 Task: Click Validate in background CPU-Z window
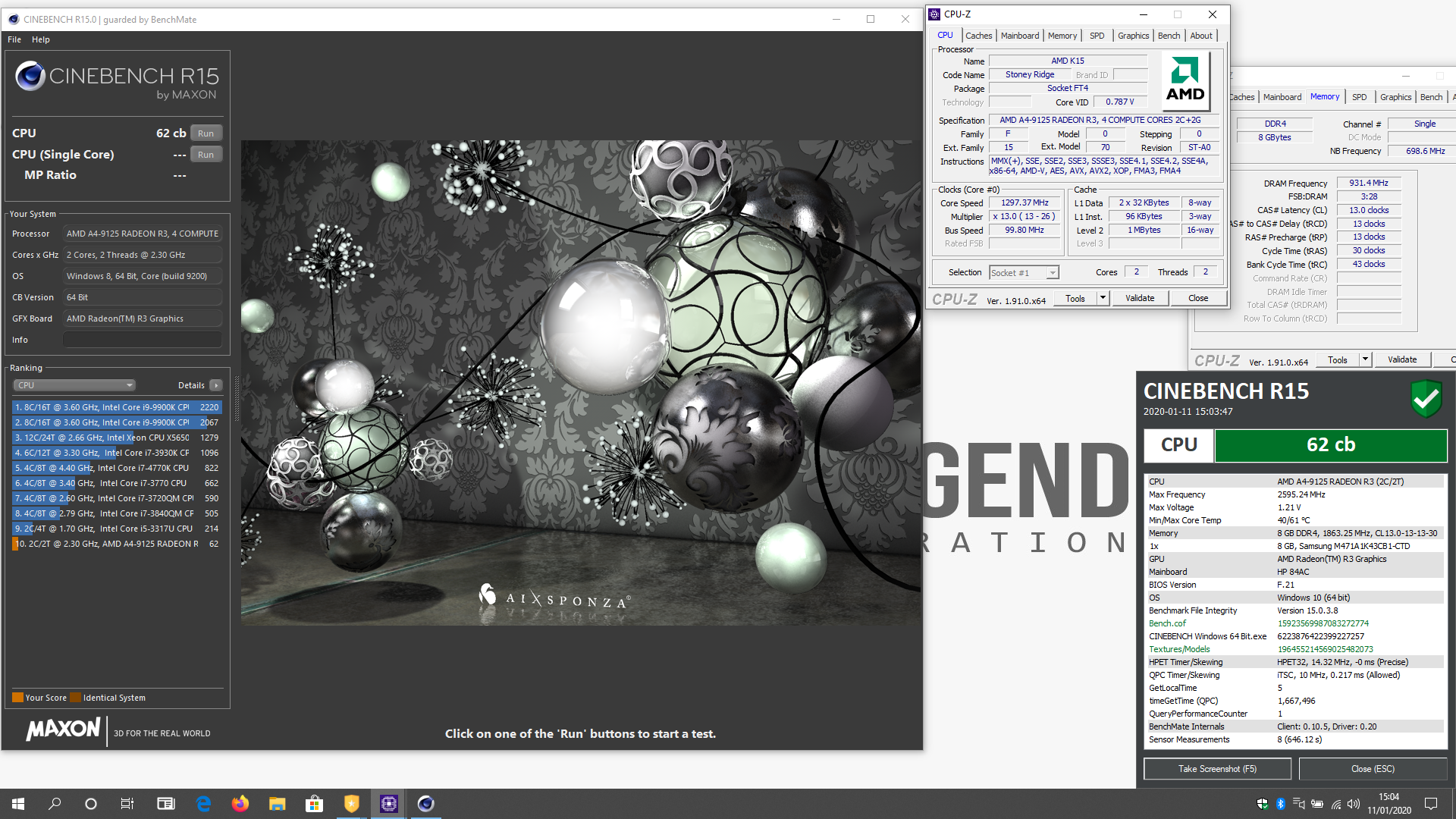click(x=1402, y=359)
